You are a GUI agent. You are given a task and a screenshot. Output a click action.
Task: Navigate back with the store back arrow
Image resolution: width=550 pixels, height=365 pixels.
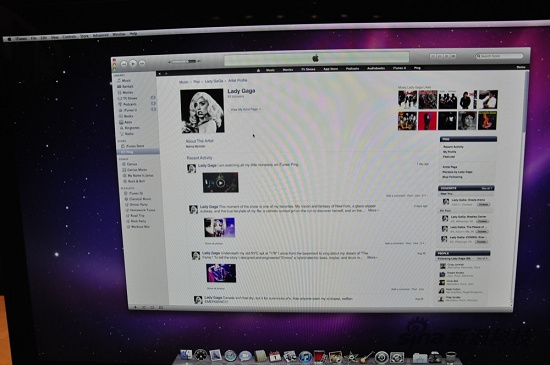tap(160, 74)
